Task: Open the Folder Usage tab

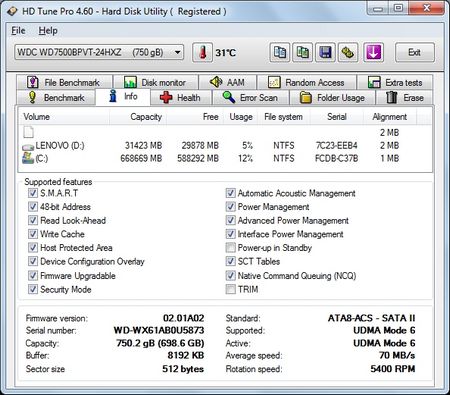Action: coord(332,98)
